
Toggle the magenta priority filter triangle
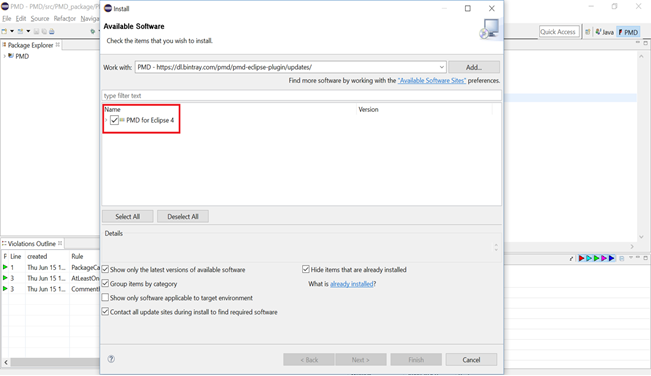604,258
